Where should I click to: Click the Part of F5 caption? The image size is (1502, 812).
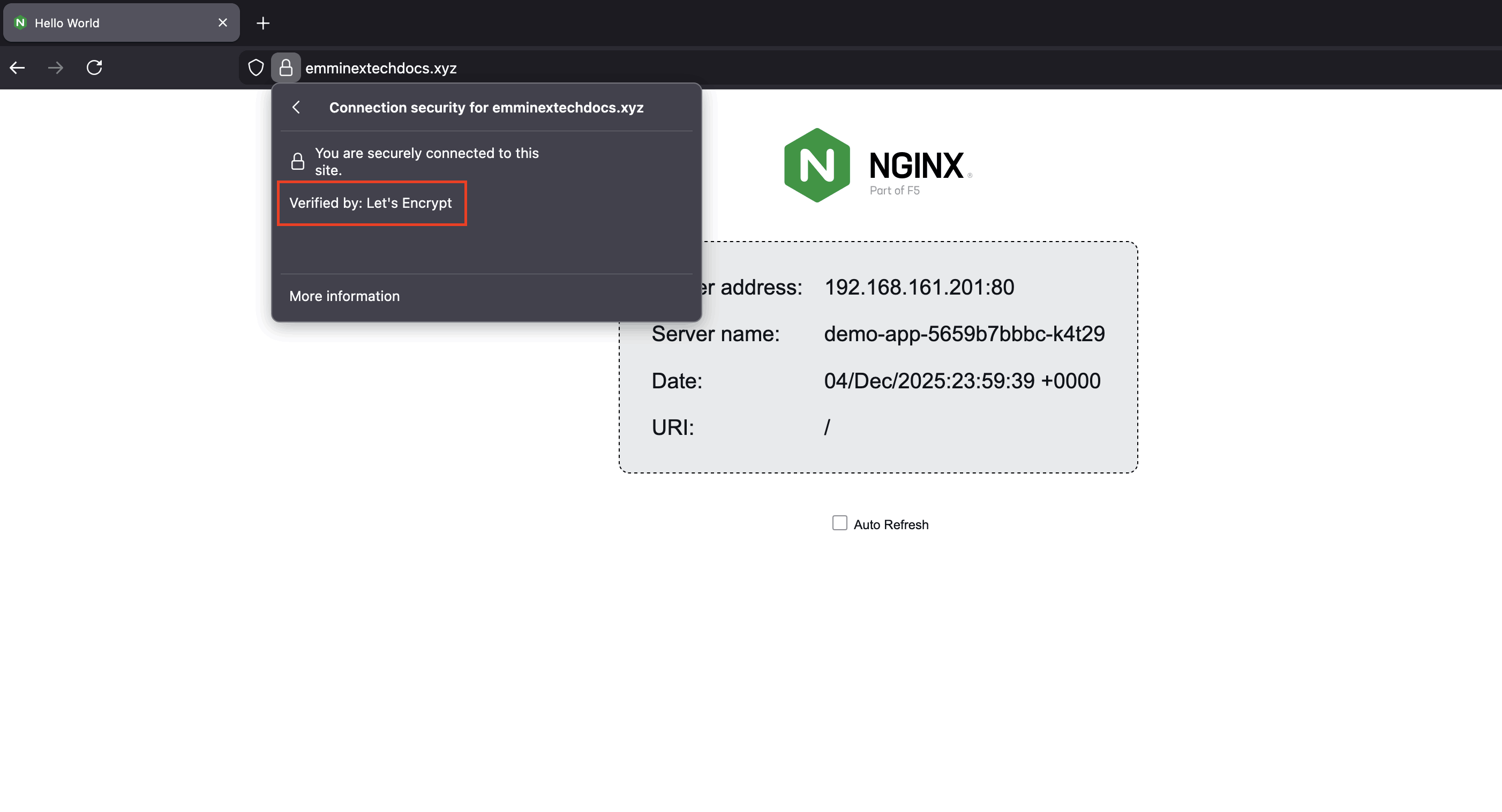pos(895,191)
